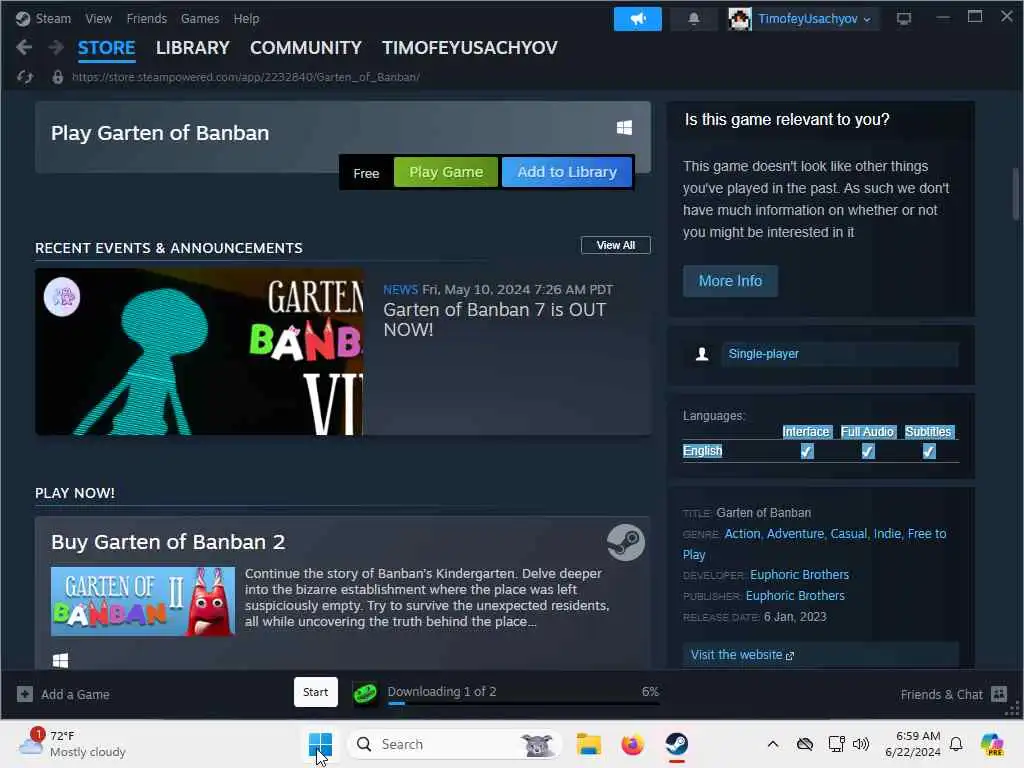Click the Windows icon under Garten of Banban 2
The width and height of the screenshot is (1024, 768).
tap(60, 660)
